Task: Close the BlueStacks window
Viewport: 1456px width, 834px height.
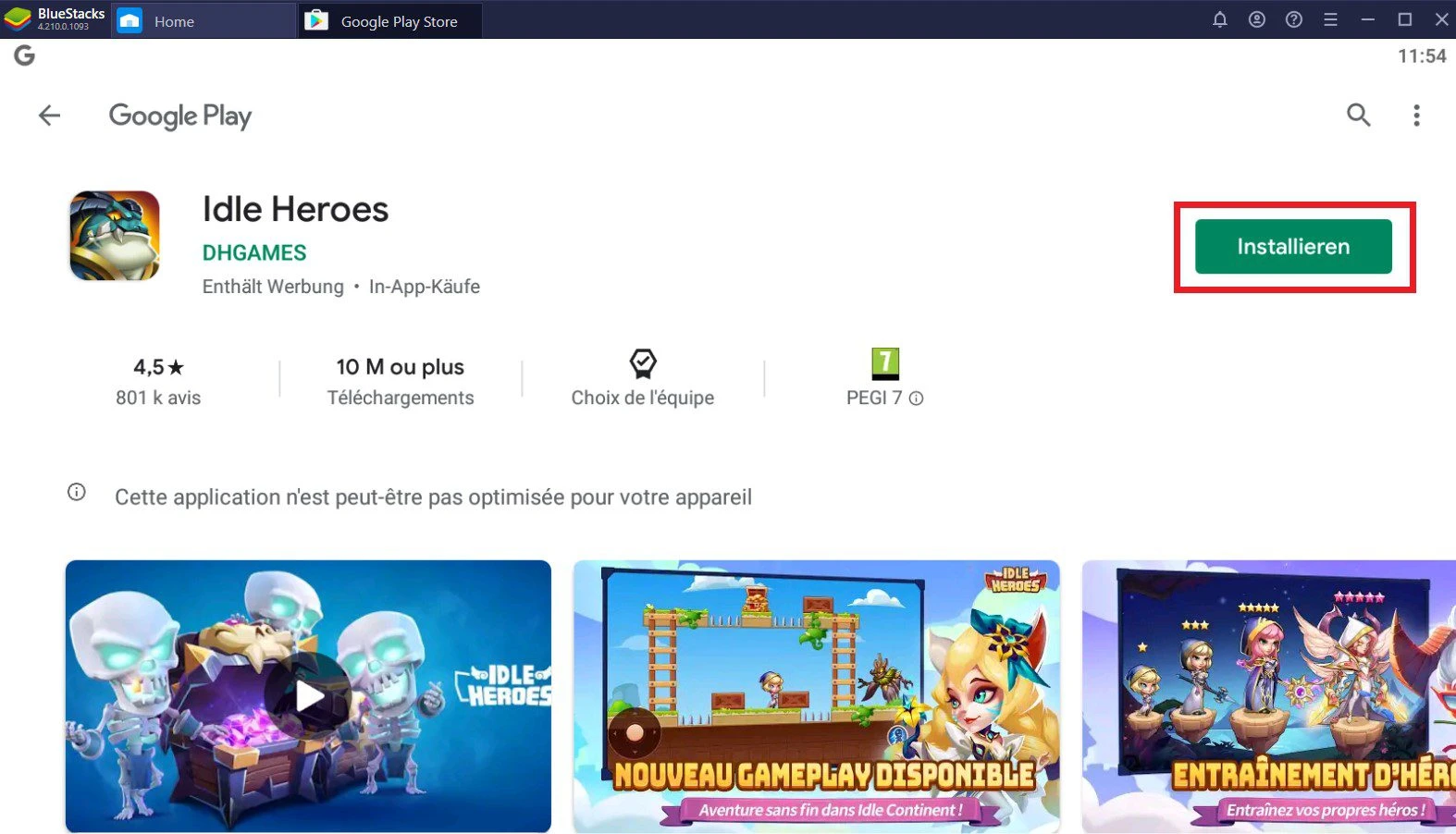Action: 1441,19
